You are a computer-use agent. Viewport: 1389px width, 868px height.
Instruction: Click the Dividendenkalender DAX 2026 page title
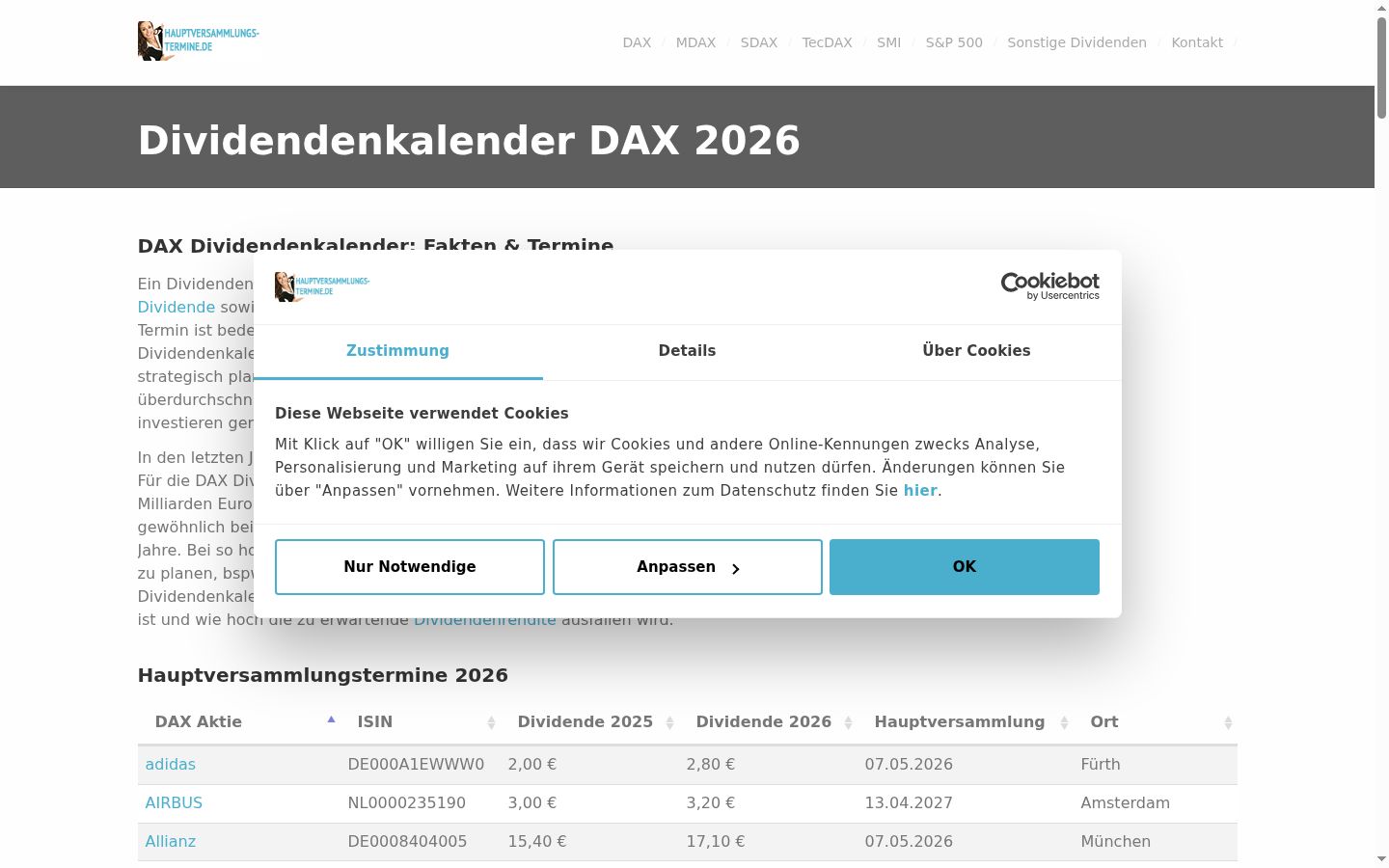(x=469, y=140)
